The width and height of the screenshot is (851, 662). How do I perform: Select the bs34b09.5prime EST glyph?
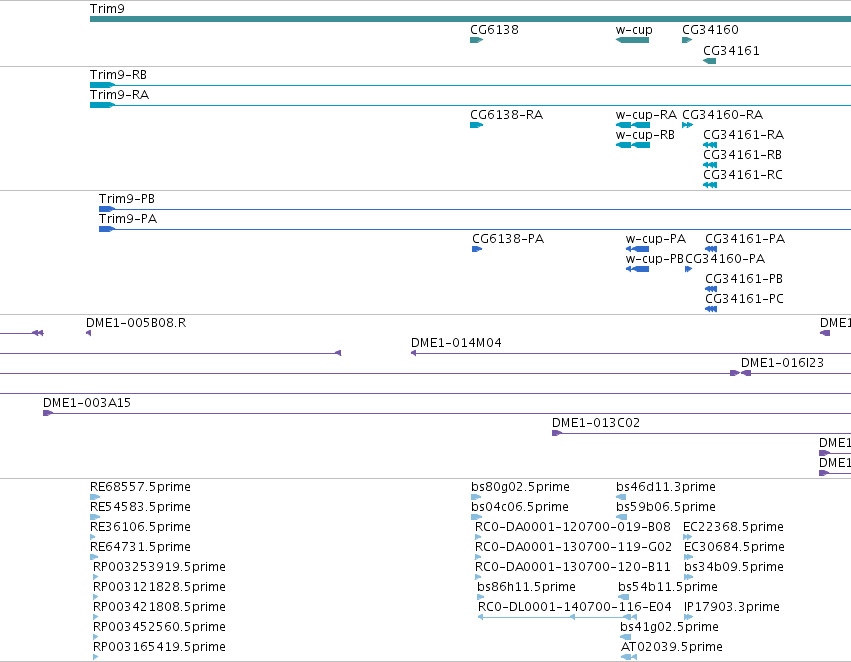click(689, 578)
